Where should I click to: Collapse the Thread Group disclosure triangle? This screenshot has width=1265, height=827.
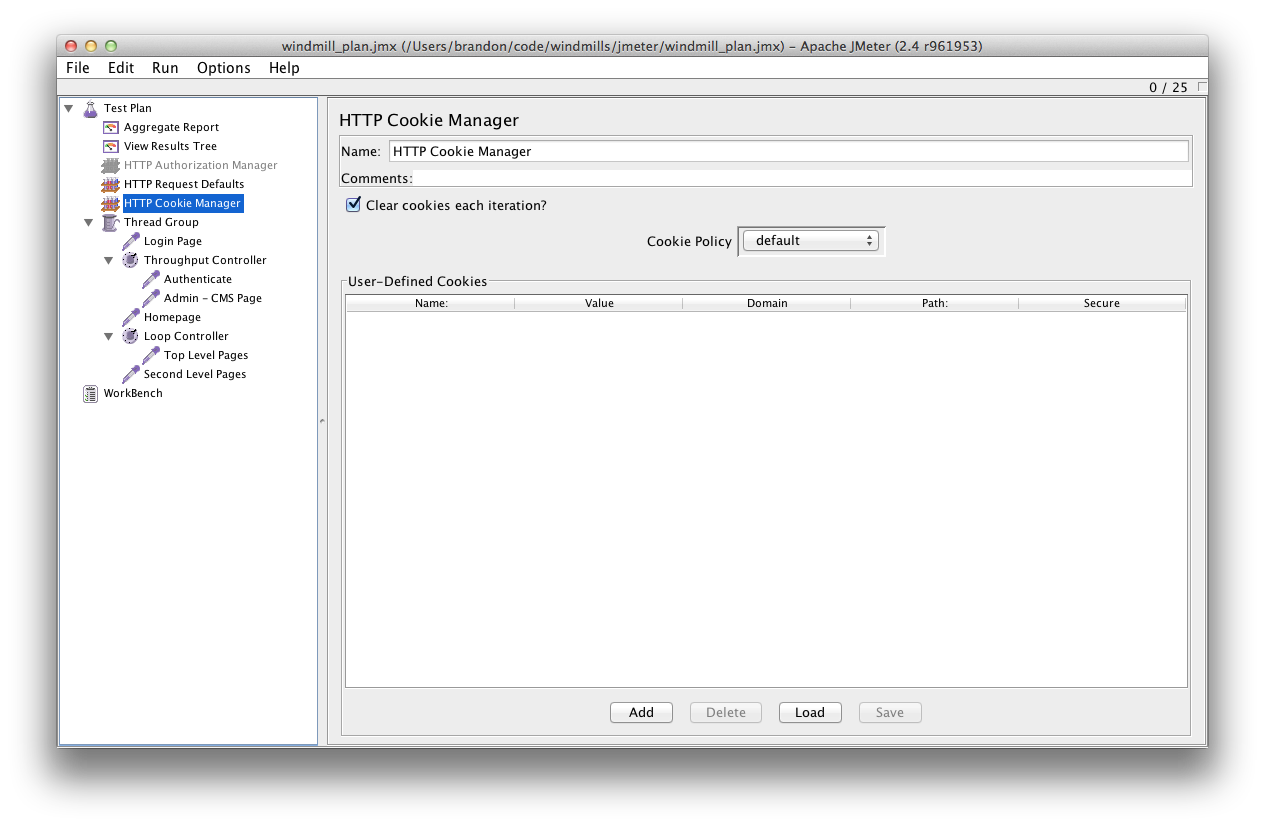(89, 222)
